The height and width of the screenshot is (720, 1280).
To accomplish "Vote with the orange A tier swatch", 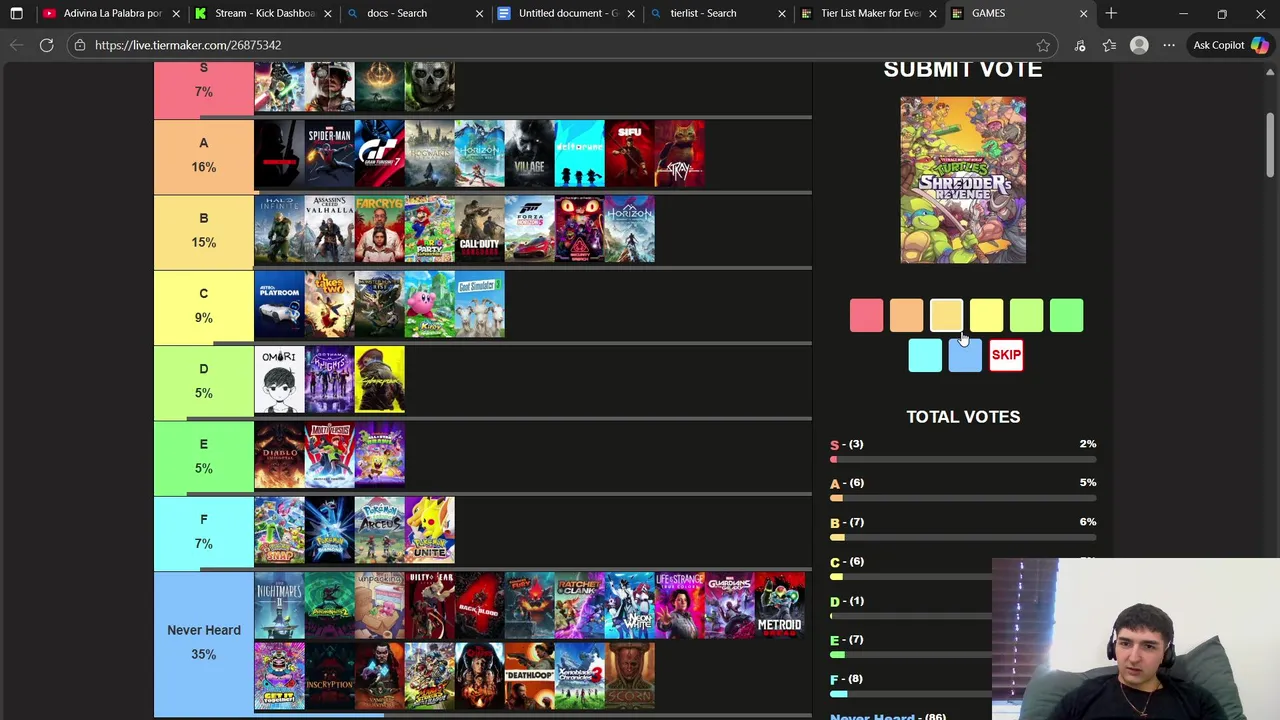I will click(906, 316).
